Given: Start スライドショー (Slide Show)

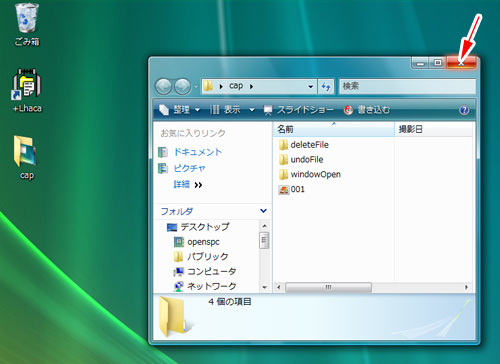Looking at the screenshot, I should coord(298,110).
